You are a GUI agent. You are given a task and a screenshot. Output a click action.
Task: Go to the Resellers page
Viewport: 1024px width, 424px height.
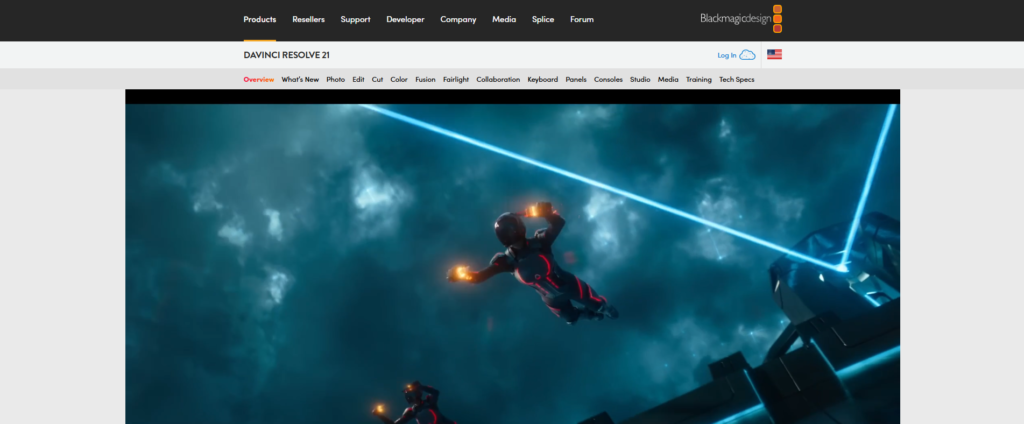tap(308, 19)
